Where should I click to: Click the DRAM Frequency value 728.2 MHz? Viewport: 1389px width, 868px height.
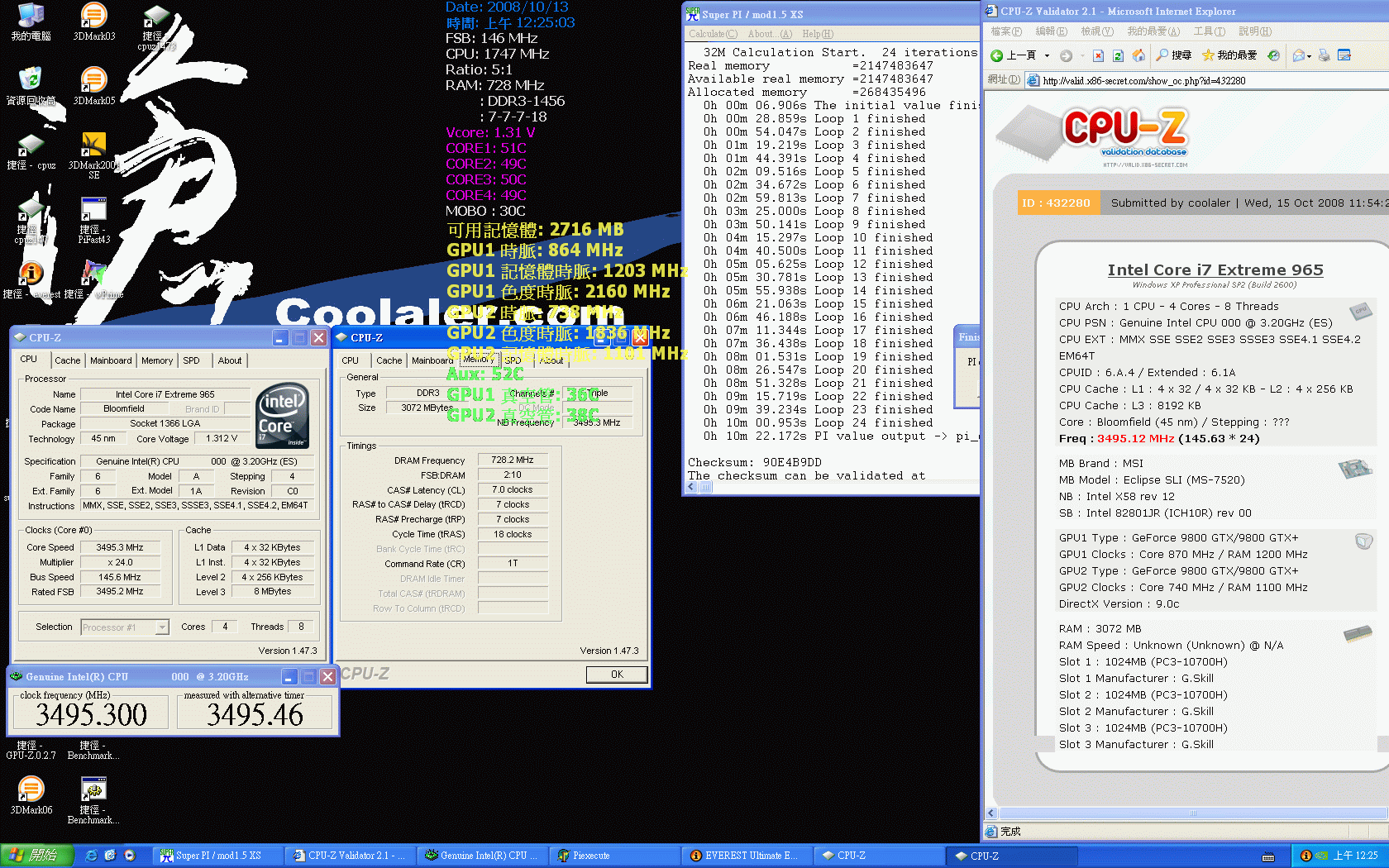(x=512, y=460)
